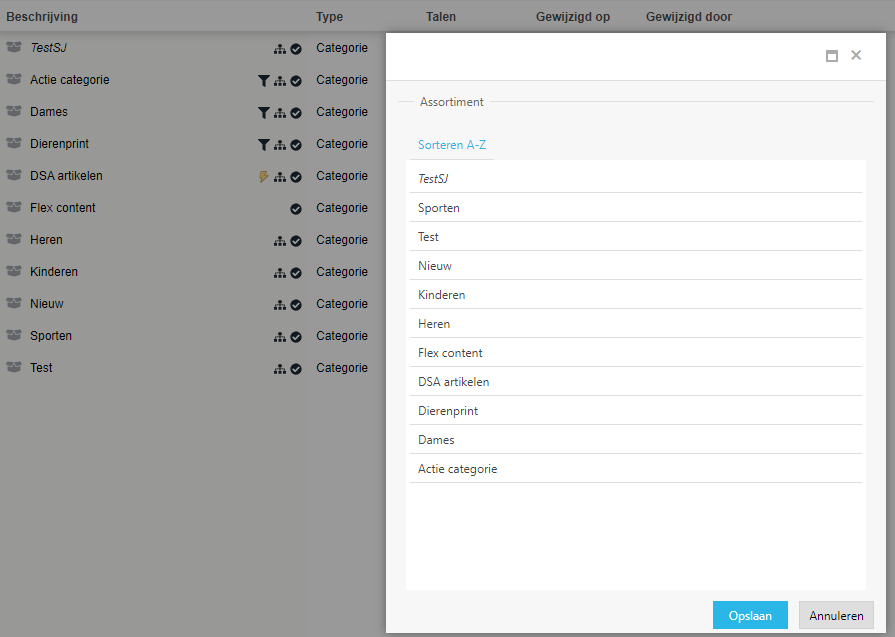The height and width of the screenshot is (637, 895).
Task: Click Sorteren A-Z link
Action: tap(451, 145)
